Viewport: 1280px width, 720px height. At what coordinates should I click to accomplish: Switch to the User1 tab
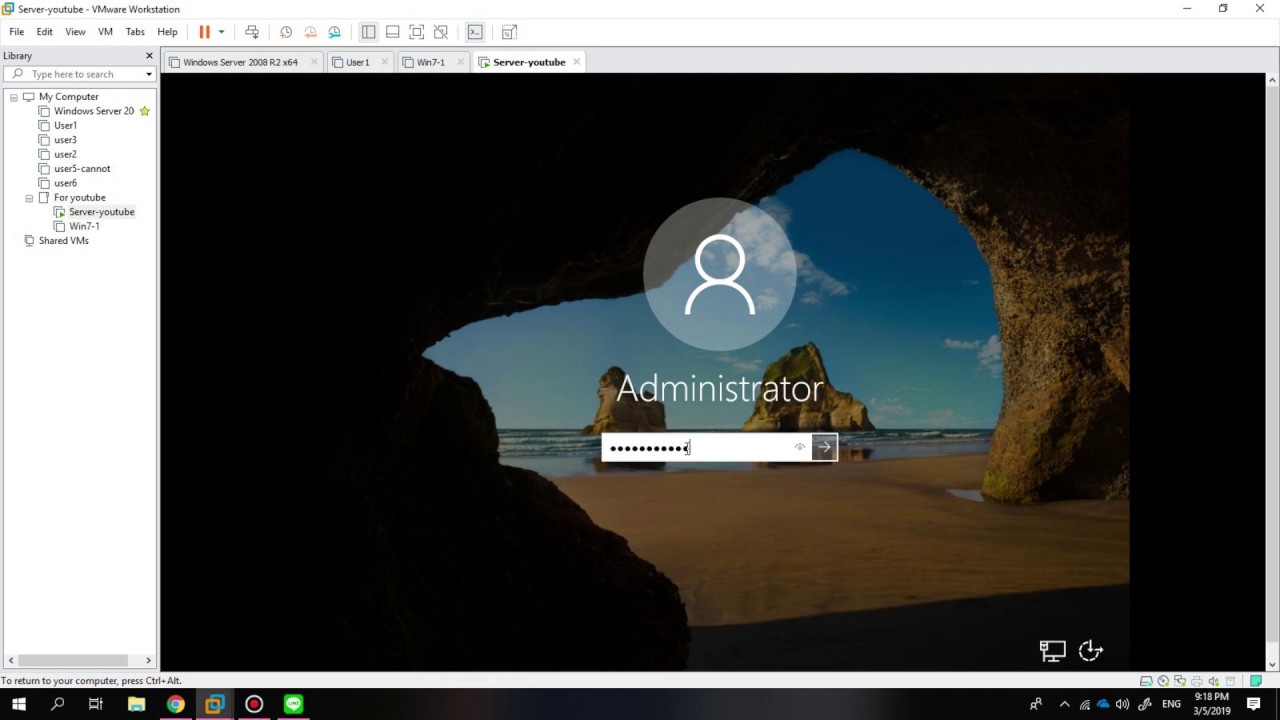(357, 62)
